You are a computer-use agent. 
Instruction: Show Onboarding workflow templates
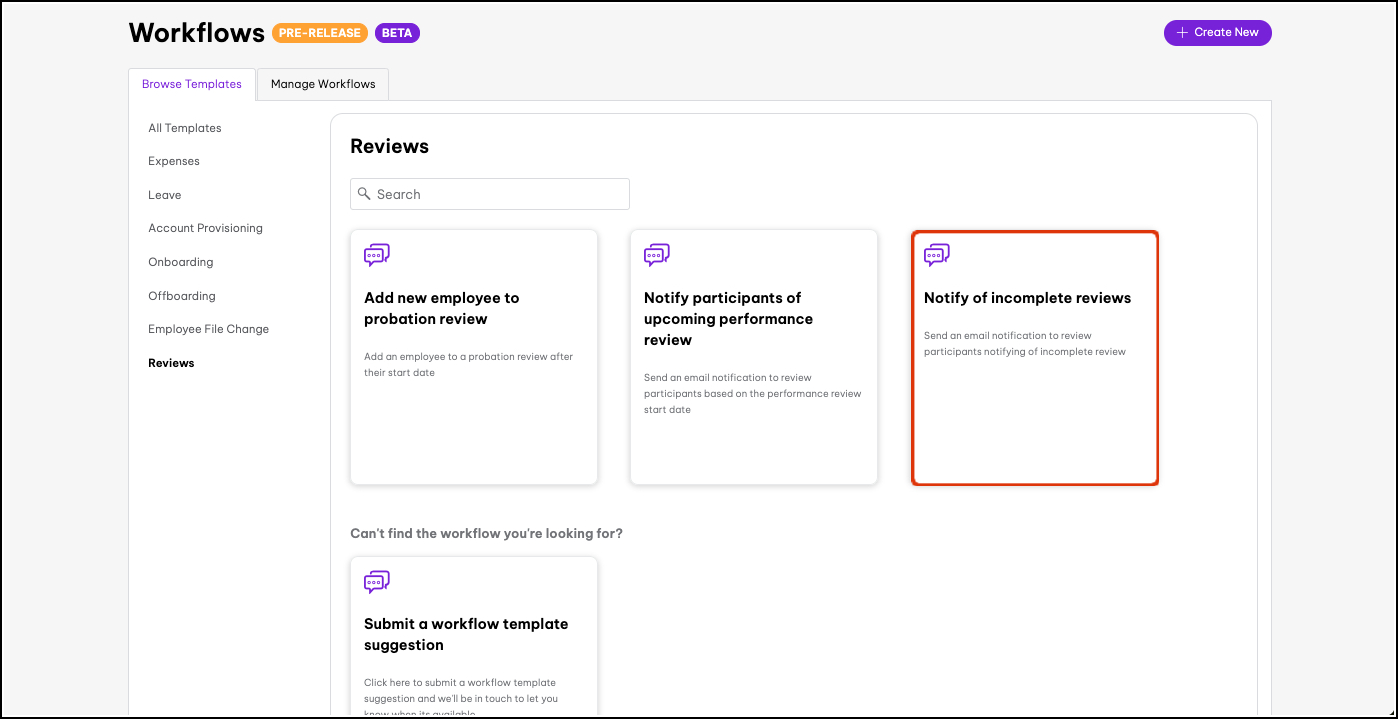pyautogui.click(x=181, y=262)
